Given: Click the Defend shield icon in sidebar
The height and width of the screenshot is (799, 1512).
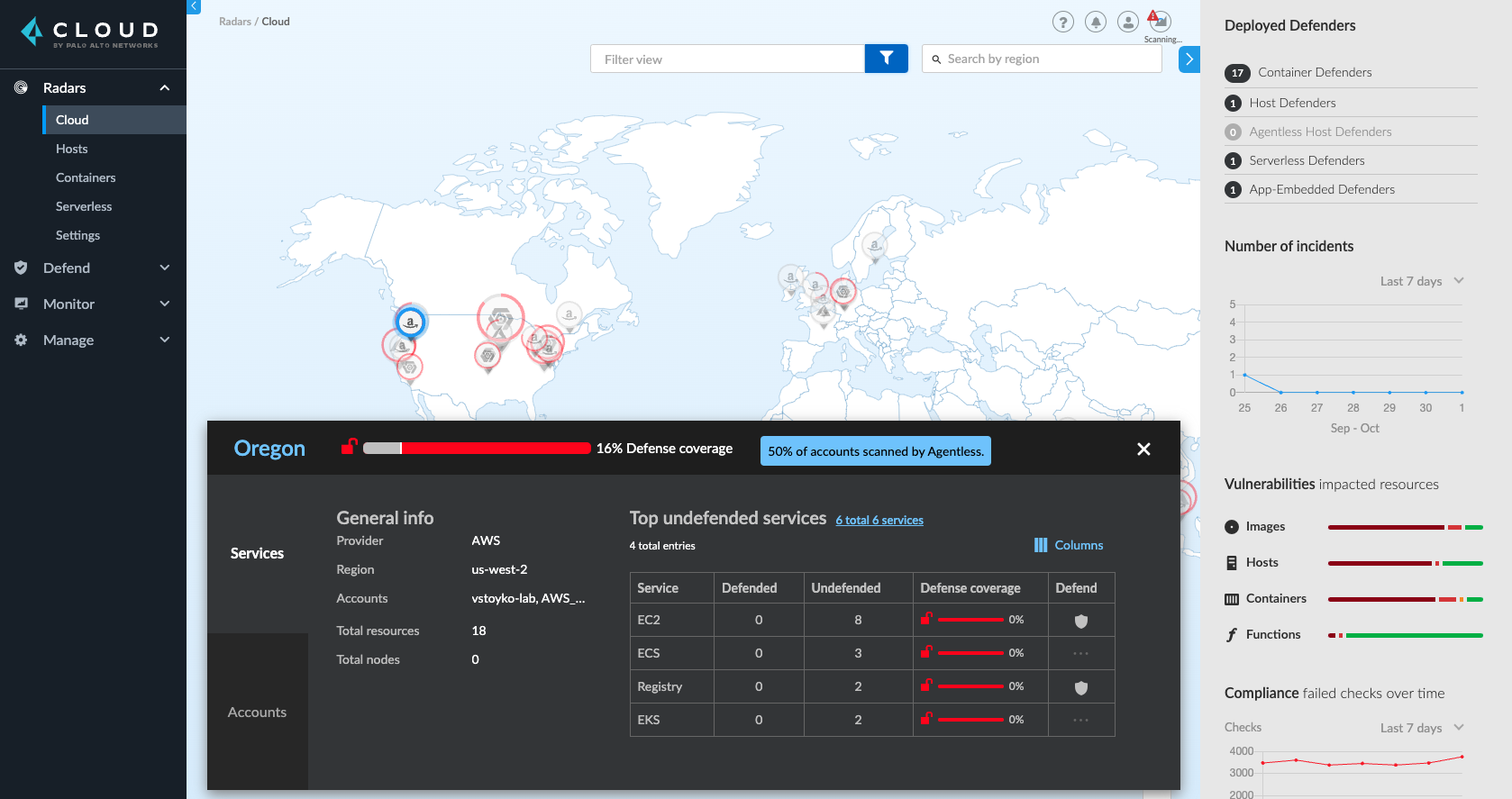Looking at the screenshot, I should (x=21, y=268).
